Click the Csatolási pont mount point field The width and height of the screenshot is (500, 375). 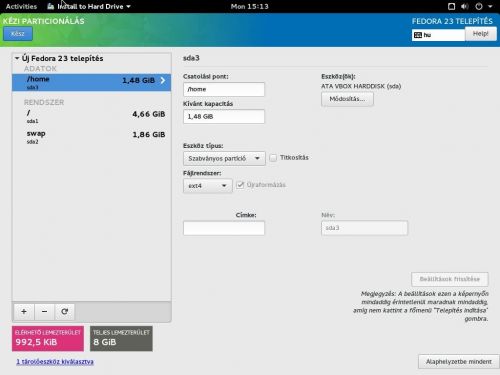pos(224,89)
